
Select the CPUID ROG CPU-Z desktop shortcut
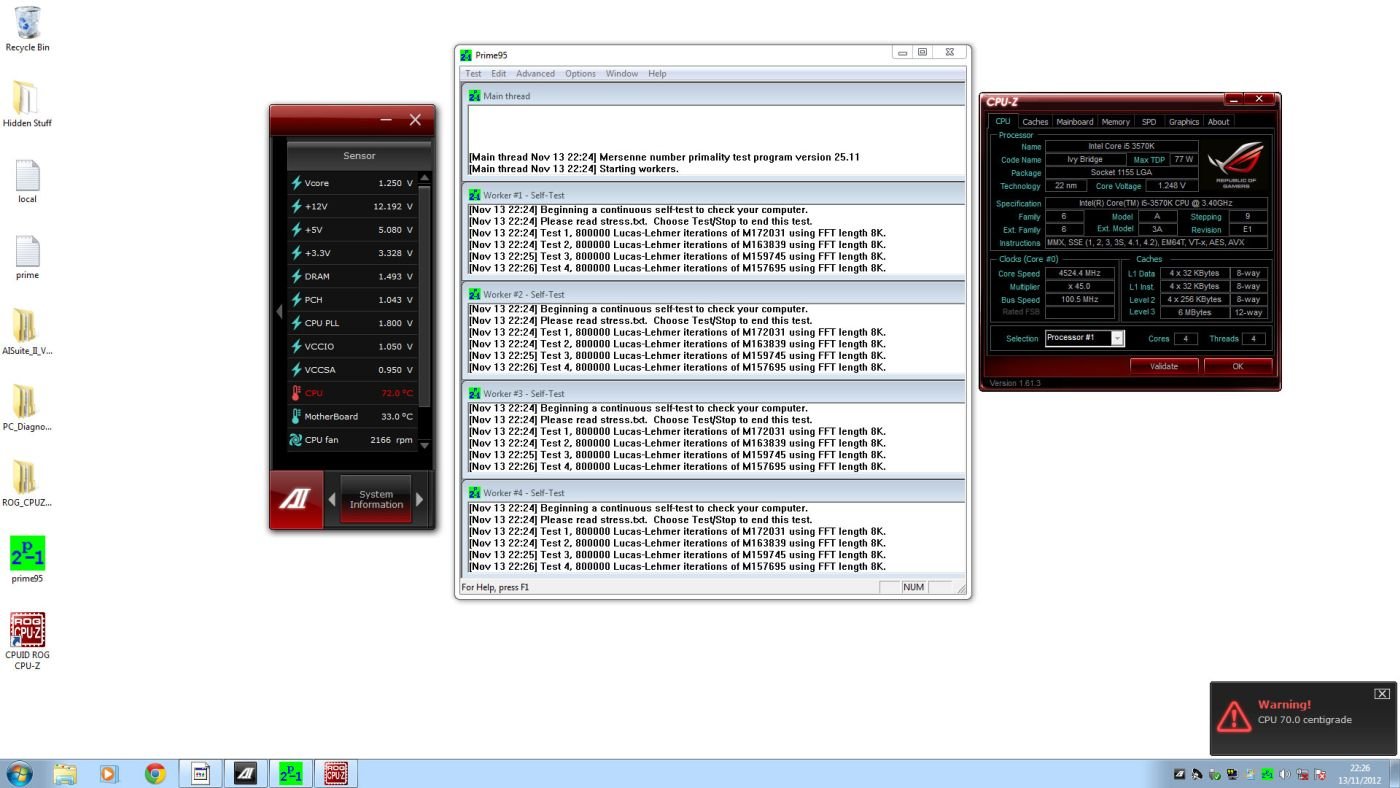click(x=27, y=642)
